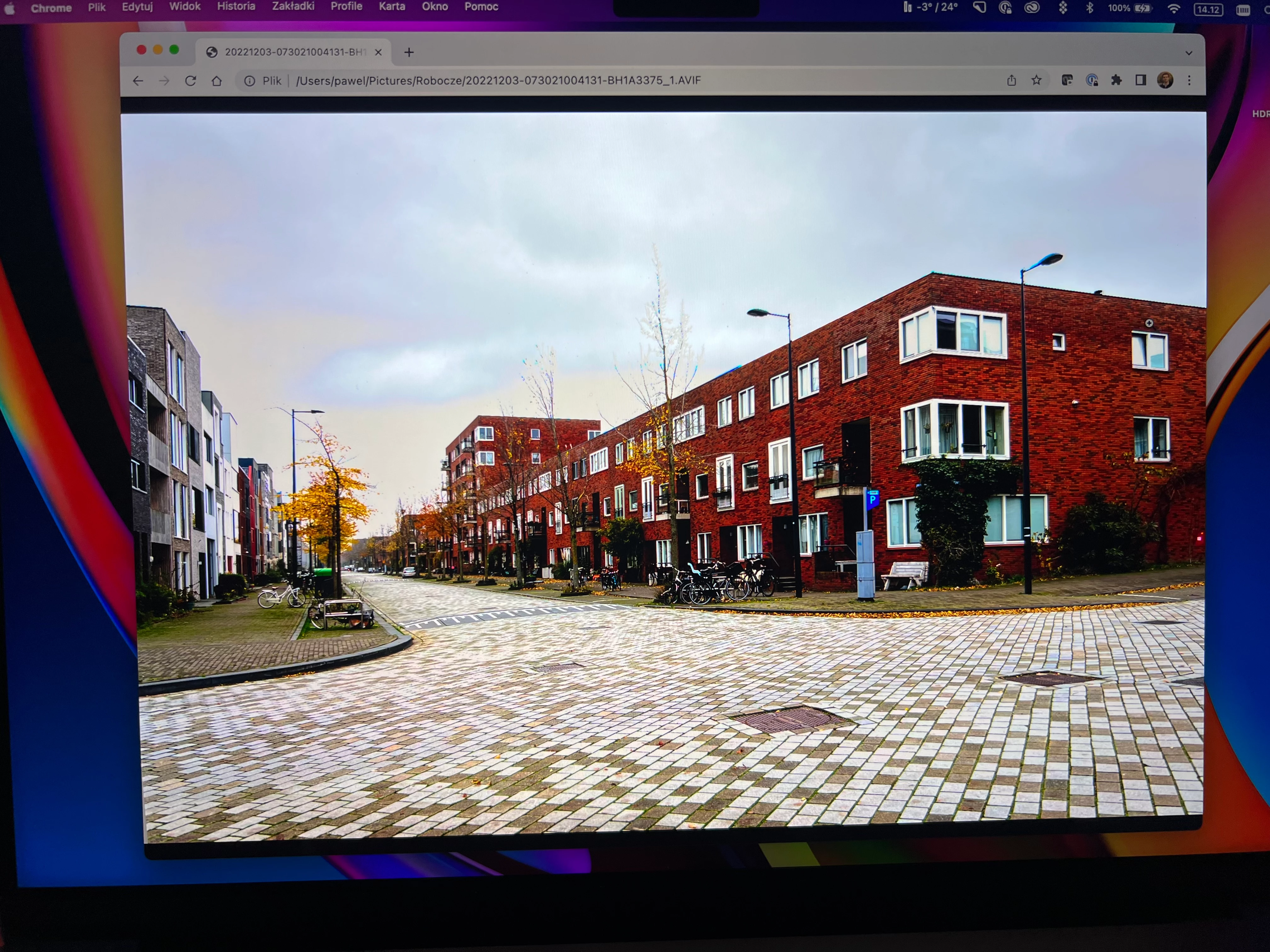The width and height of the screenshot is (1270, 952).
Task: Open the Historia menu
Action: pos(236,6)
